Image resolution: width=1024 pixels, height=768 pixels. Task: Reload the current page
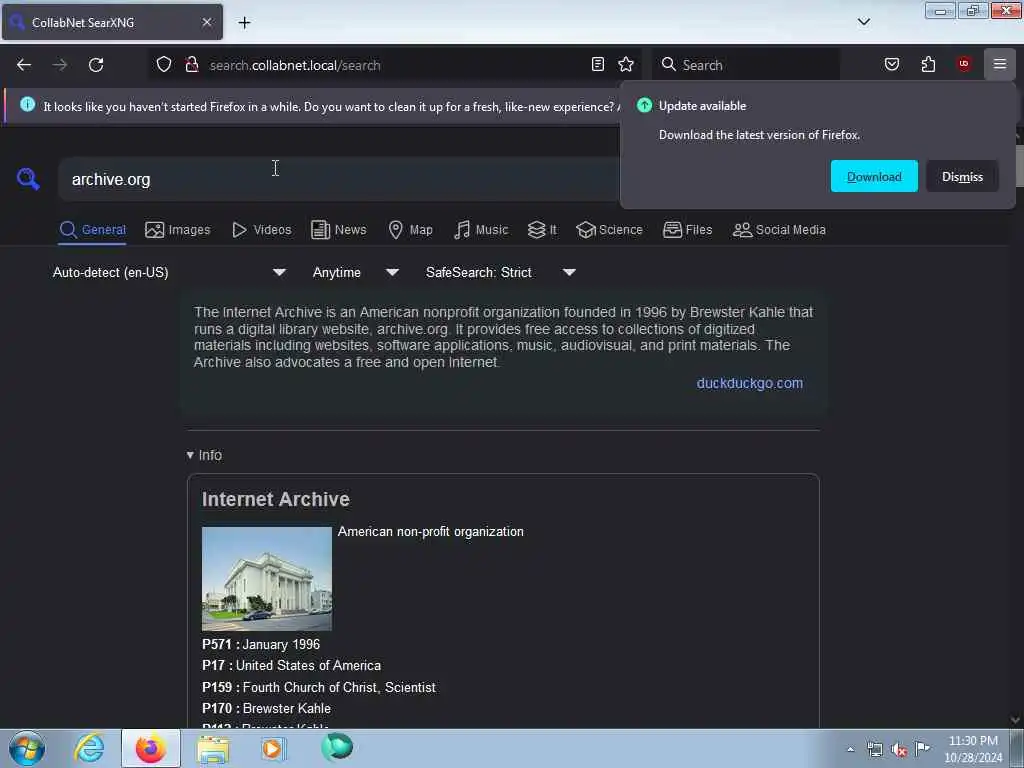96,65
